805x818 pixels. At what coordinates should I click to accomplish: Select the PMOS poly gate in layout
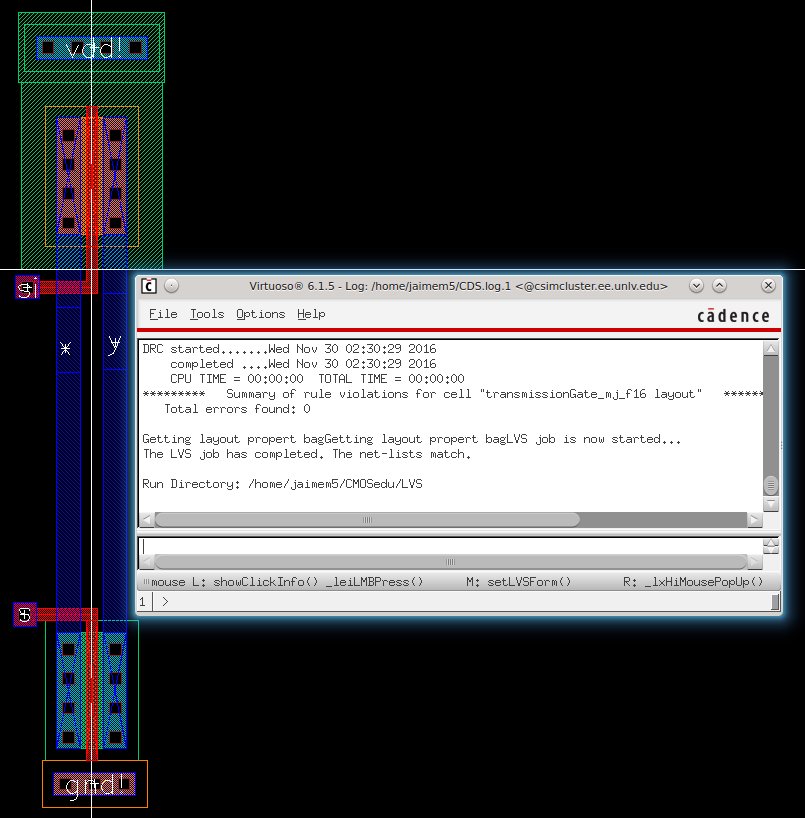(x=92, y=176)
